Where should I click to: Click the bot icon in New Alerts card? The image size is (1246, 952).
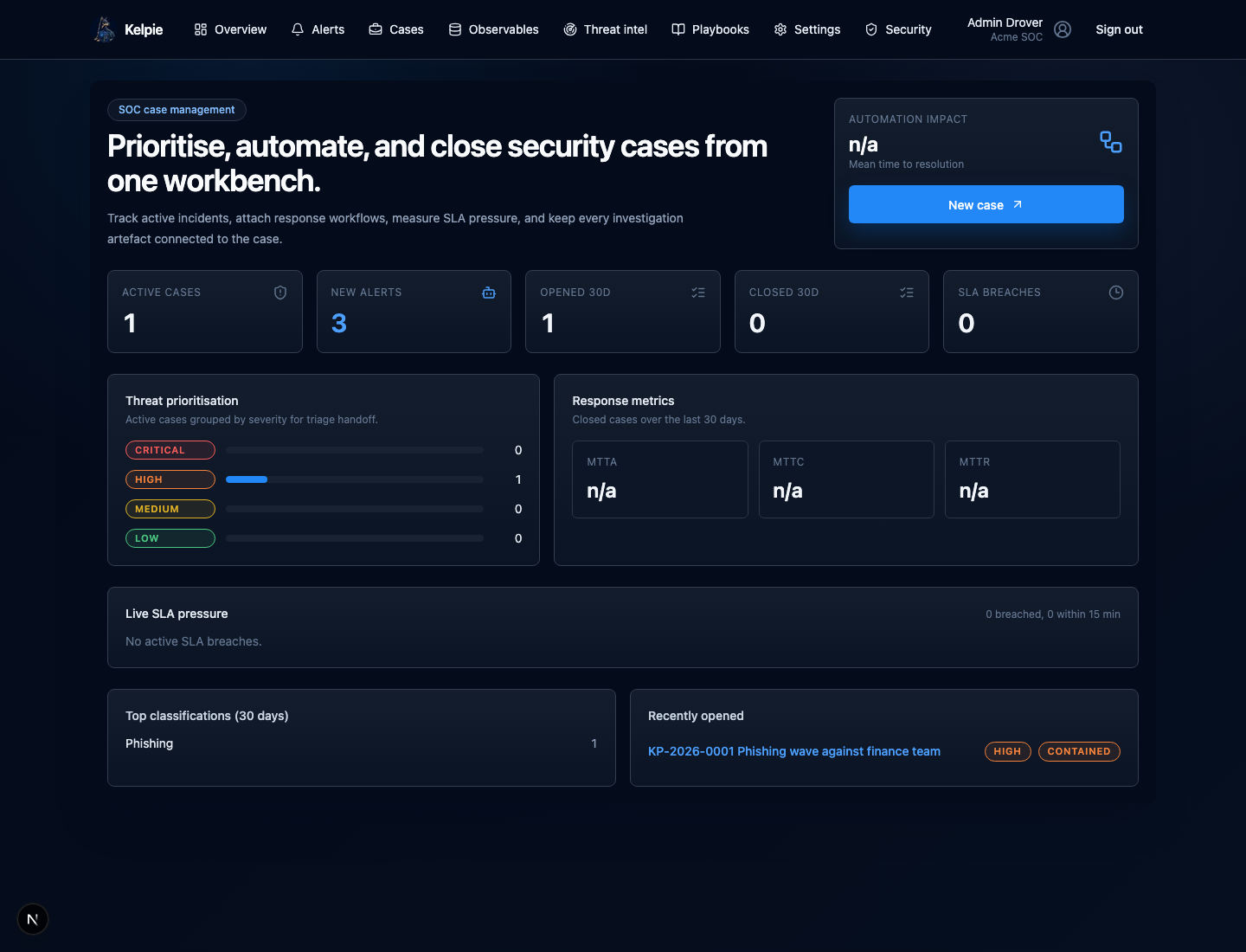coord(489,293)
